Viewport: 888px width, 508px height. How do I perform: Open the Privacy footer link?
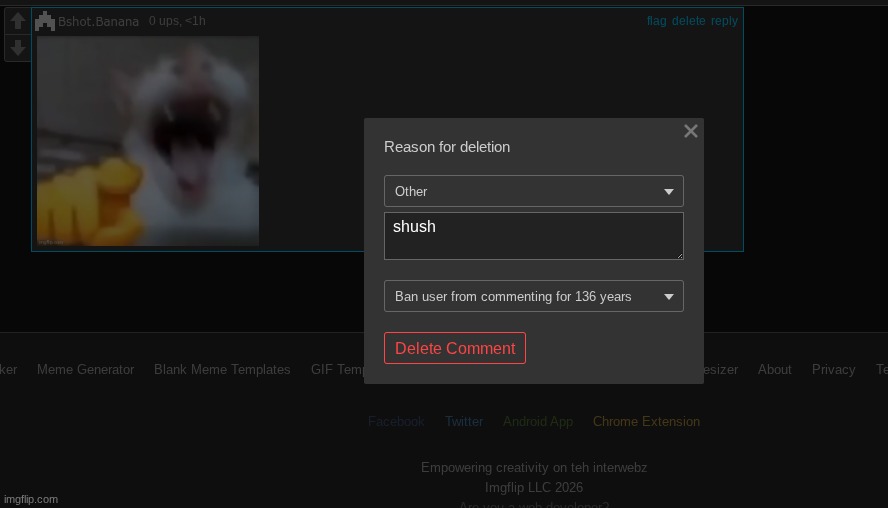(x=833, y=369)
